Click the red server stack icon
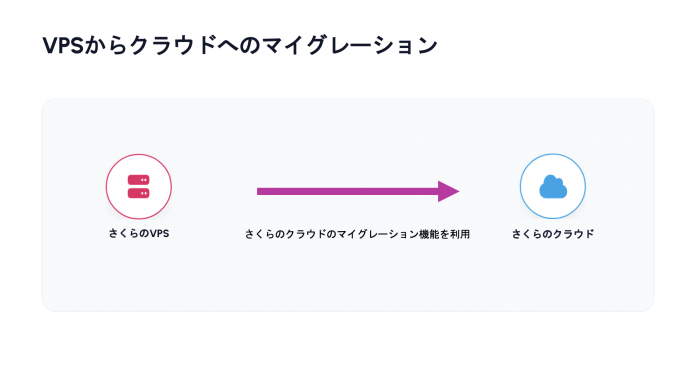The width and height of the screenshot is (700, 392). 138,186
